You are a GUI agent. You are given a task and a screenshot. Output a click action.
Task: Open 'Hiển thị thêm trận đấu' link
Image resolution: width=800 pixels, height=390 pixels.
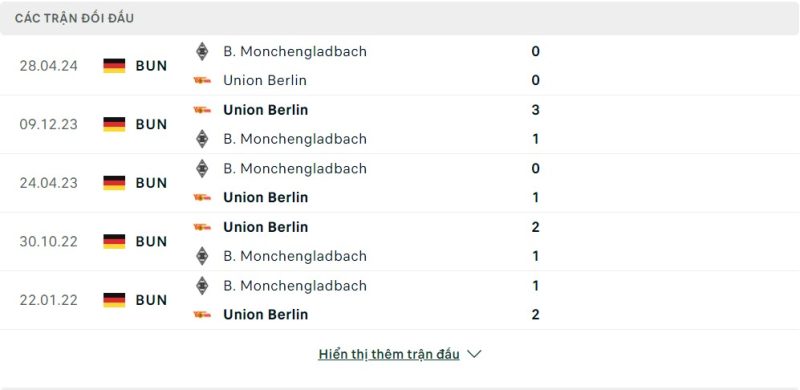[x=389, y=354]
